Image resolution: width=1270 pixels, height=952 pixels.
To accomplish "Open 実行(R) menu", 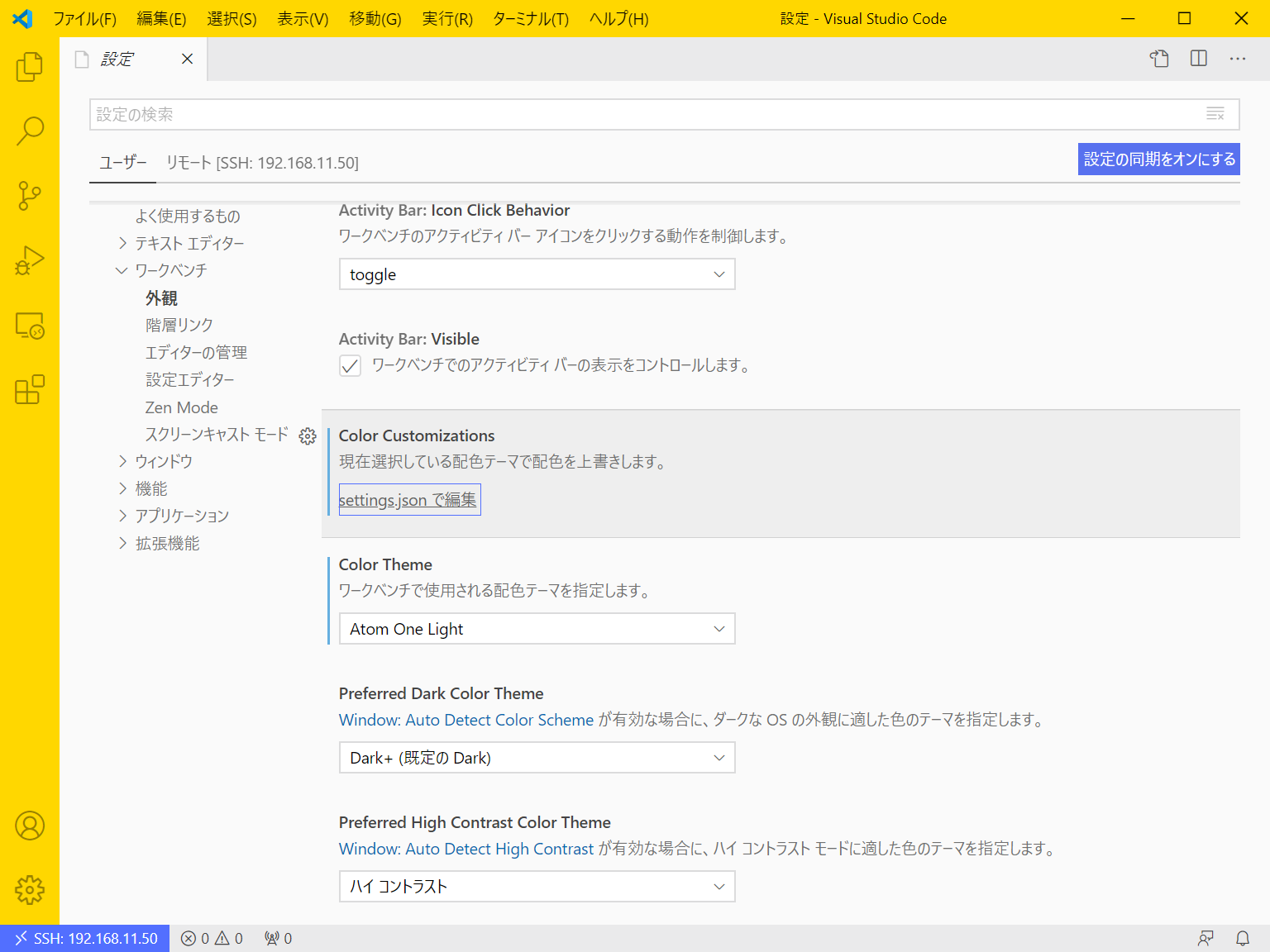I will coord(447,18).
